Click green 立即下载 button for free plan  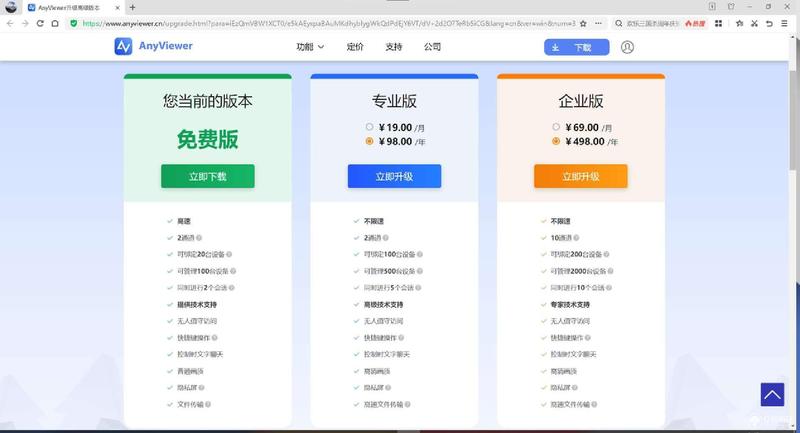(x=208, y=176)
